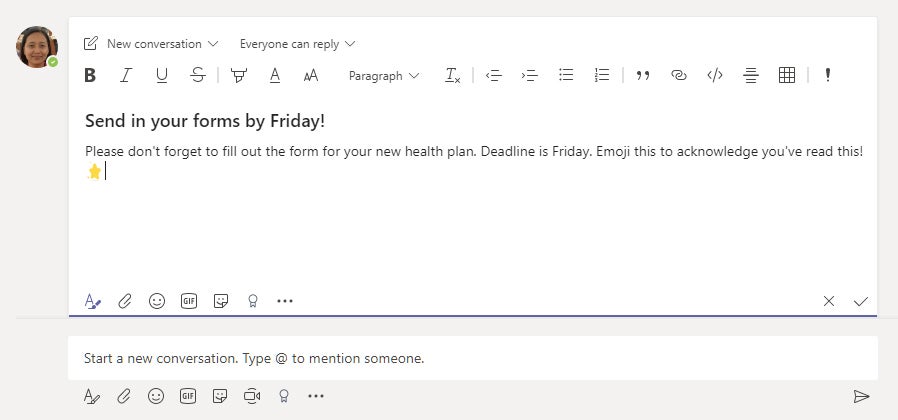Insert a quote block
The height and width of the screenshot is (420, 898).
coord(643,76)
